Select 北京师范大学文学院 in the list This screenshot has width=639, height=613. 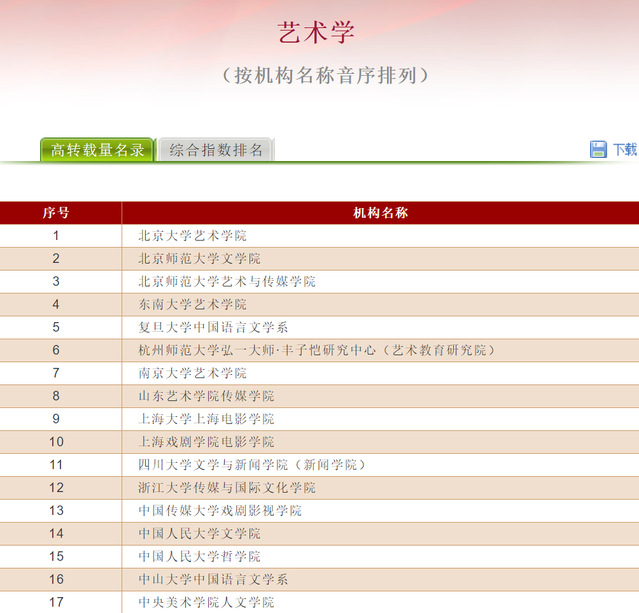[199, 259]
